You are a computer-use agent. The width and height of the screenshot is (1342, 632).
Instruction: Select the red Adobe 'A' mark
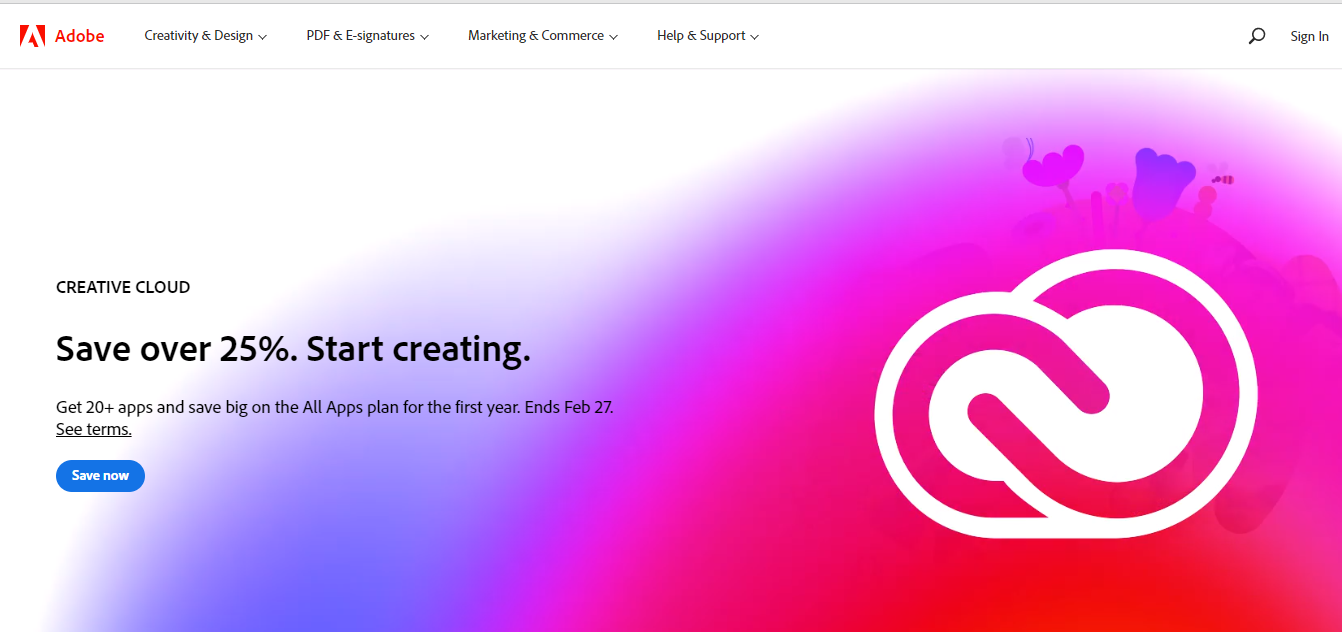point(33,35)
